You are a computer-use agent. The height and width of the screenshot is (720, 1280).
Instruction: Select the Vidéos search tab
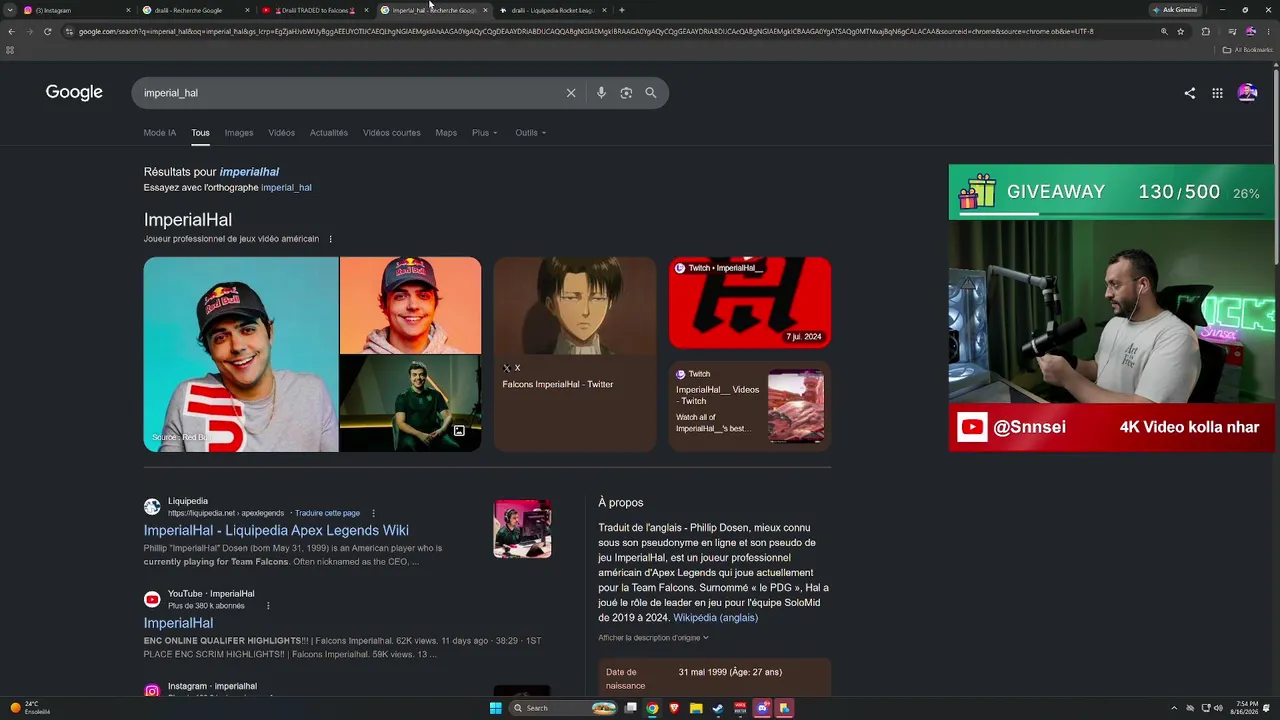click(x=281, y=133)
